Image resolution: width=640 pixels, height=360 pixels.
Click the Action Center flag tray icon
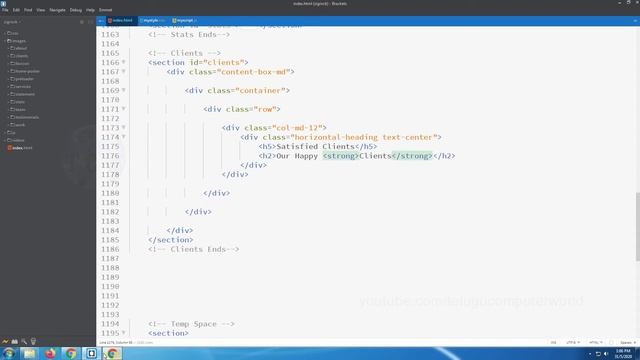[x=598, y=354]
